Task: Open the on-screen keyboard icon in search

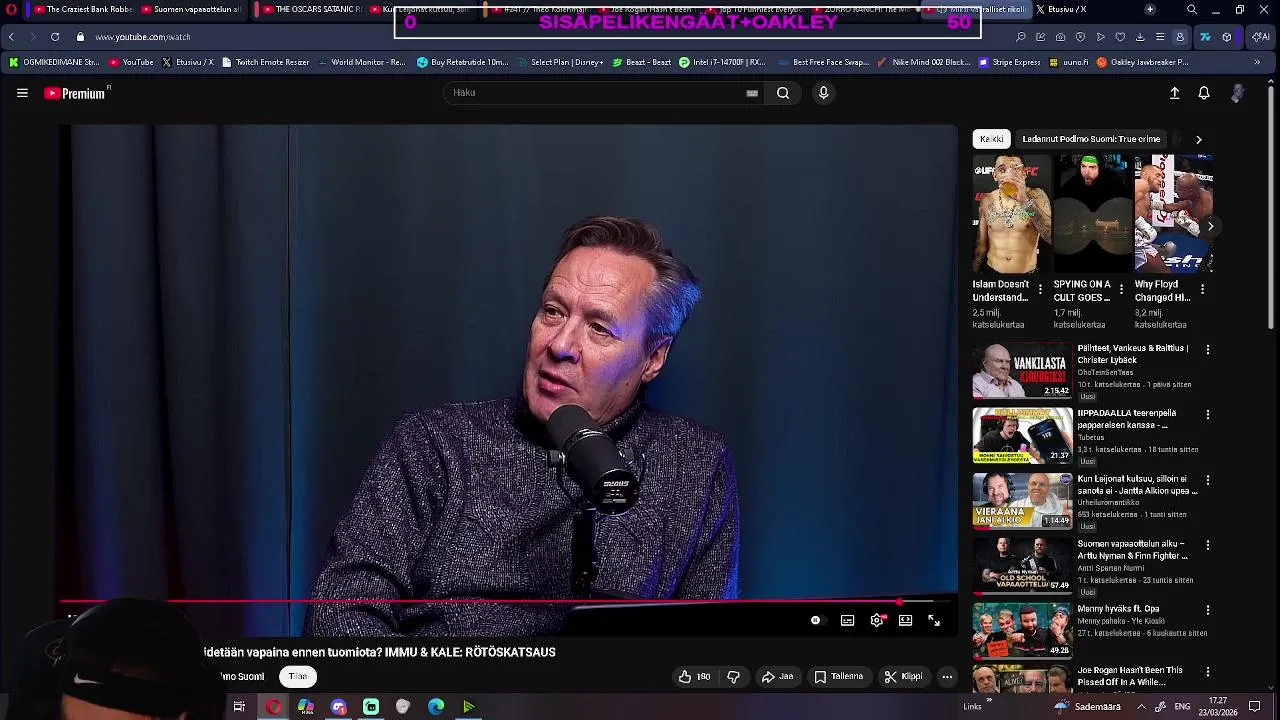Action: pos(752,93)
